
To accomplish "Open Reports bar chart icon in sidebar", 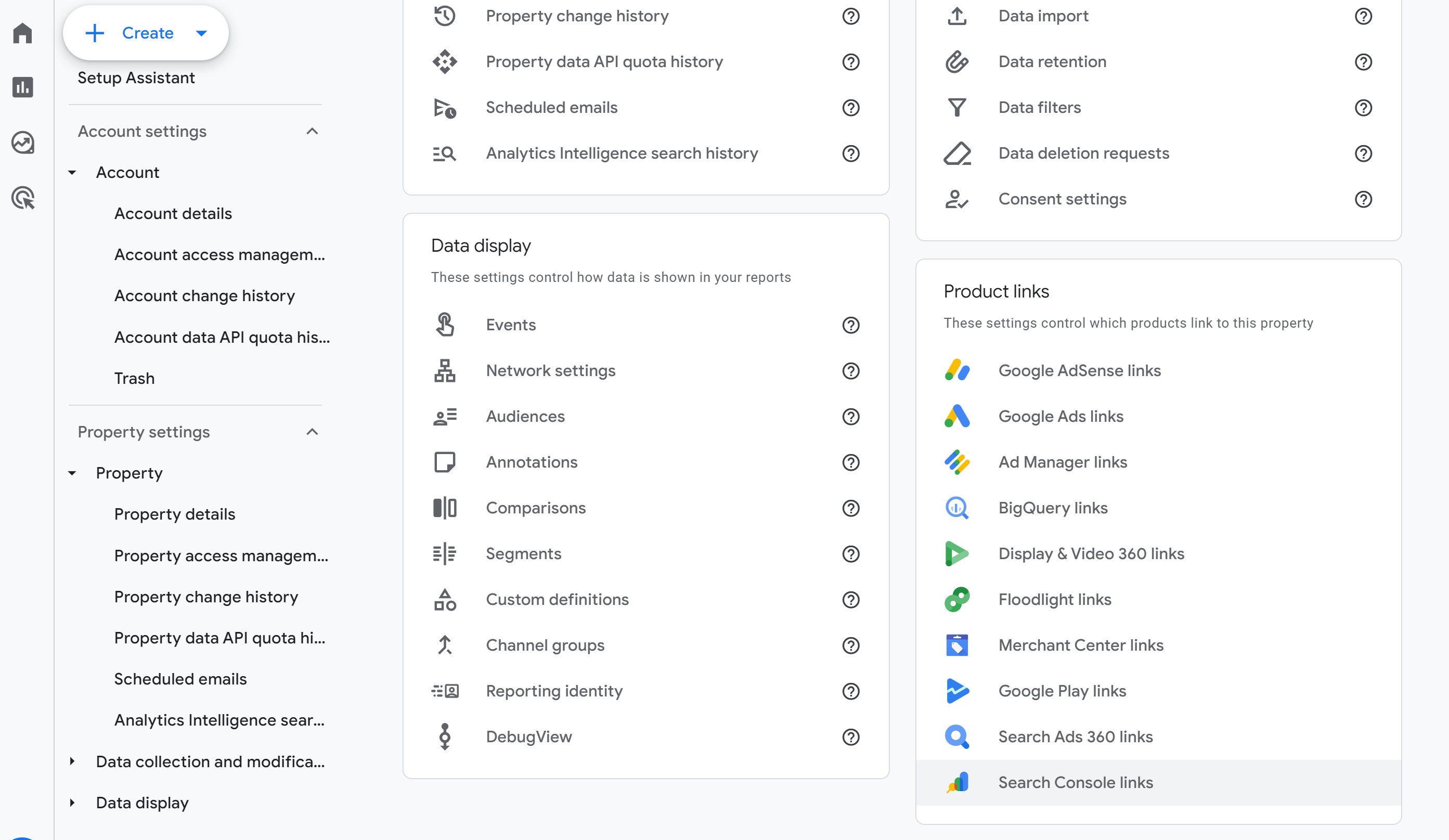I will (22, 87).
